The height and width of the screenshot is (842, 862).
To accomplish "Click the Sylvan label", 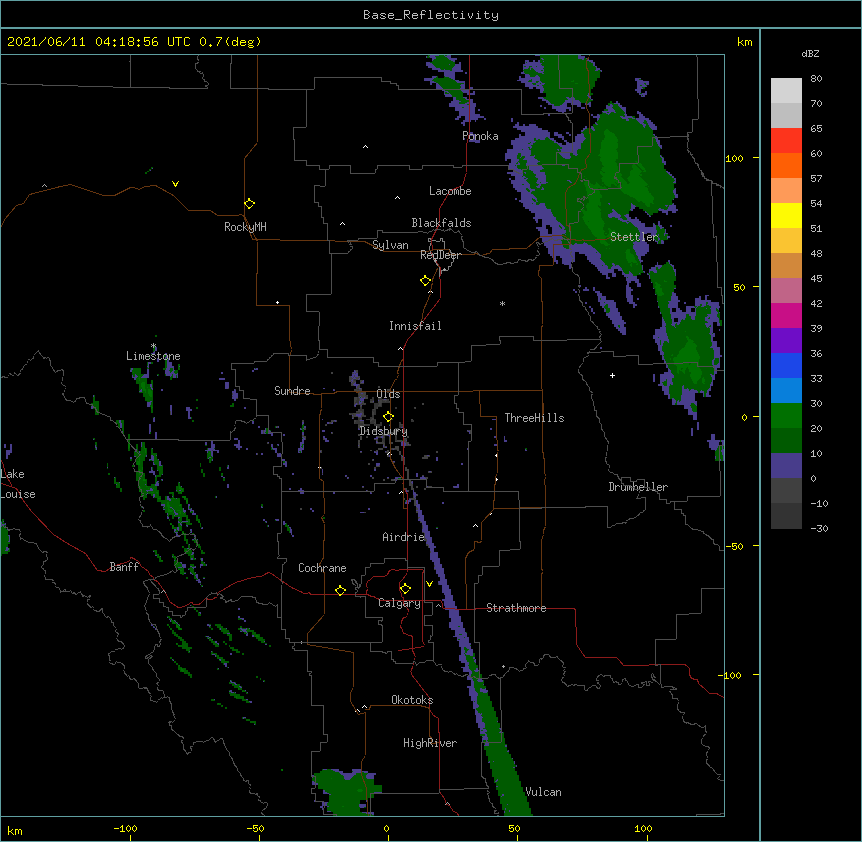I will pyautogui.click(x=390, y=245).
